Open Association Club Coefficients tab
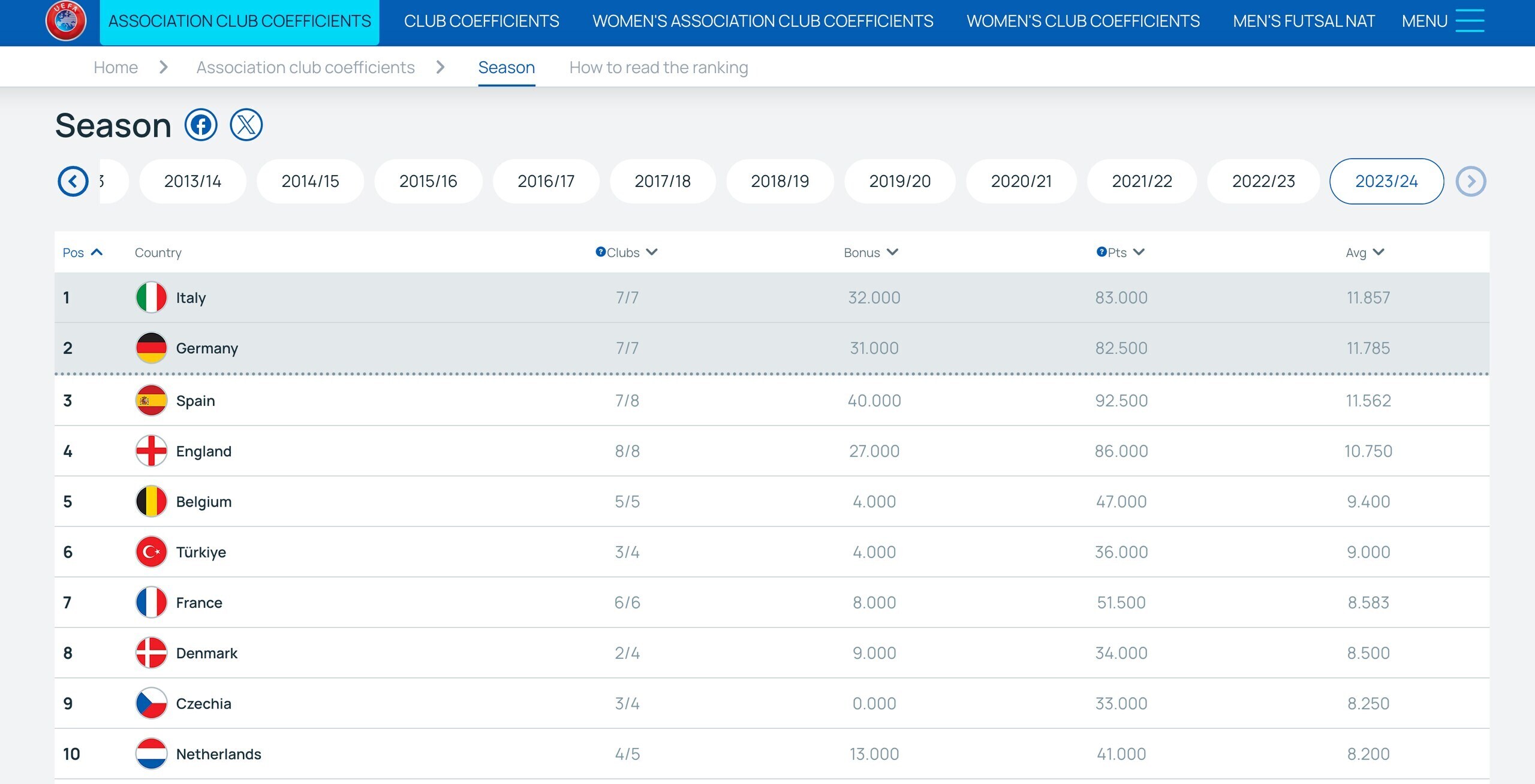Viewport: 1535px width, 784px height. click(239, 22)
